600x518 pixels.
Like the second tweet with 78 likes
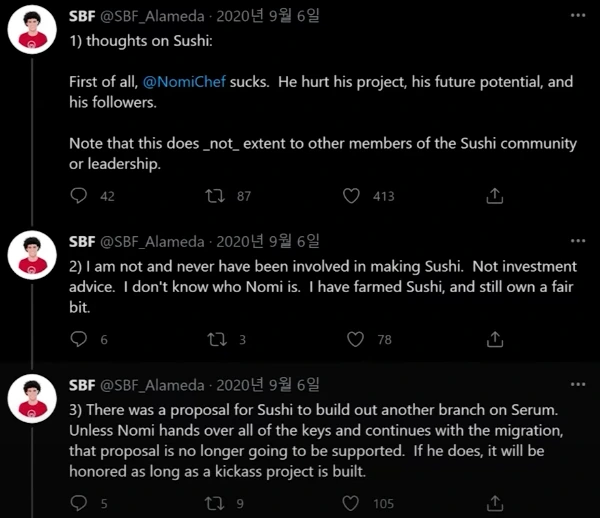coord(351,340)
